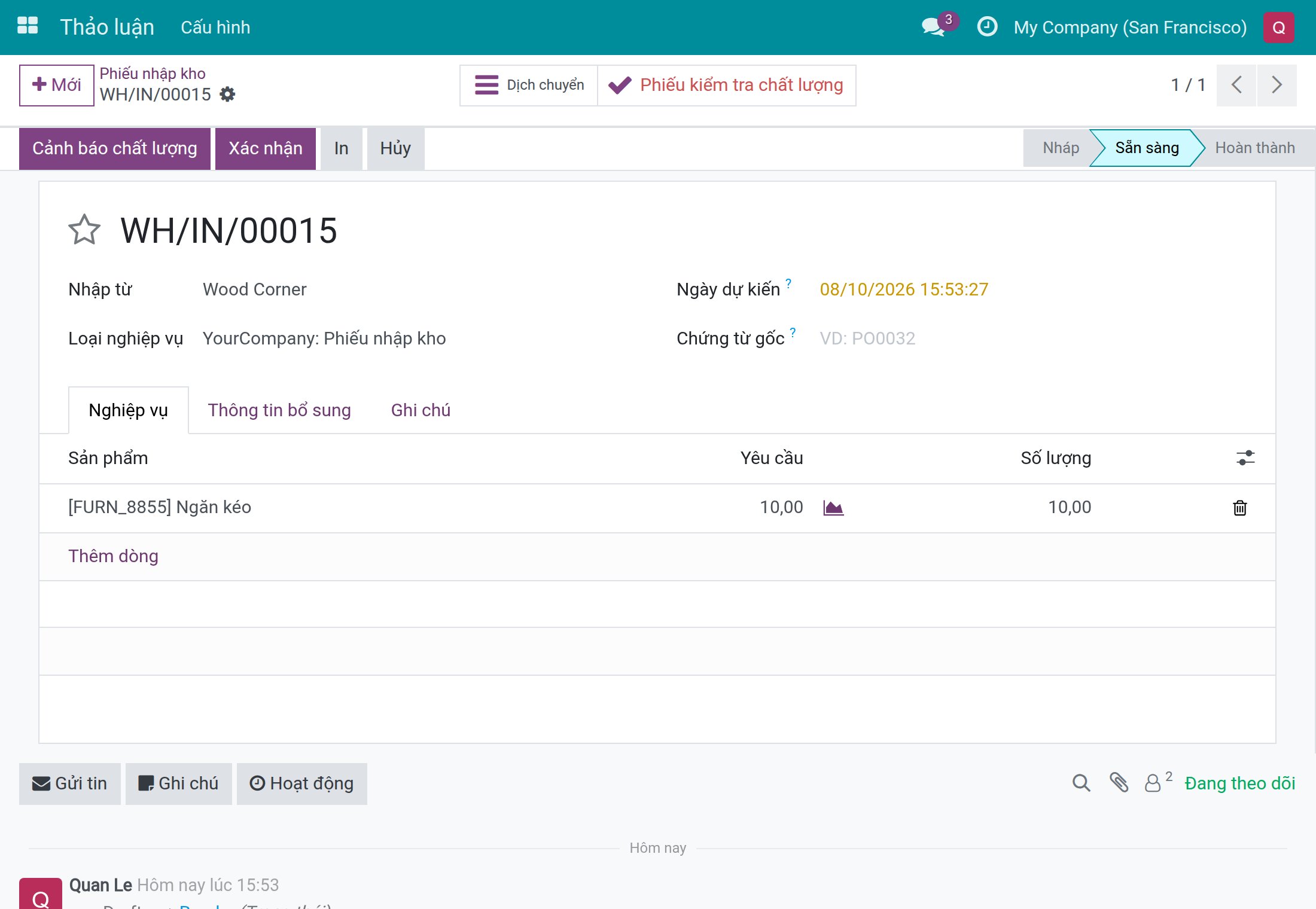The width and height of the screenshot is (1316, 909).
Task: Select the Nháp status stage
Action: (1061, 148)
